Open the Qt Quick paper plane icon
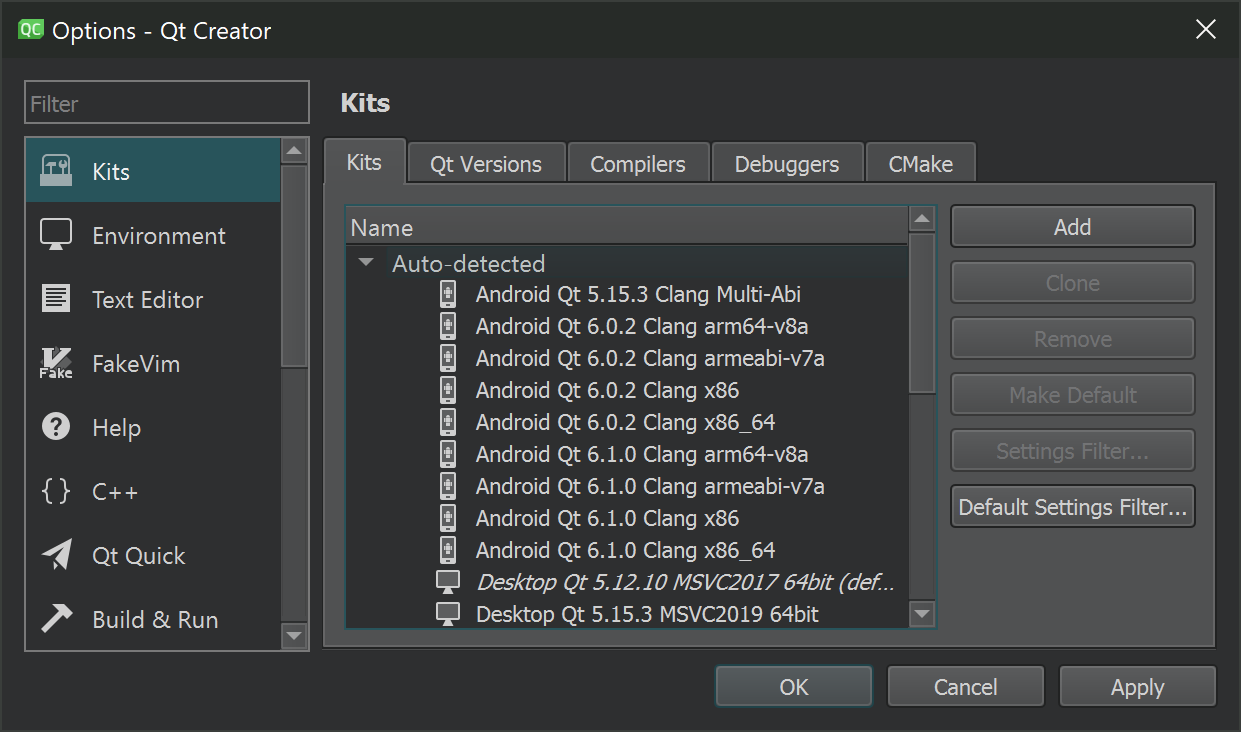1241x732 pixels. 56,555
